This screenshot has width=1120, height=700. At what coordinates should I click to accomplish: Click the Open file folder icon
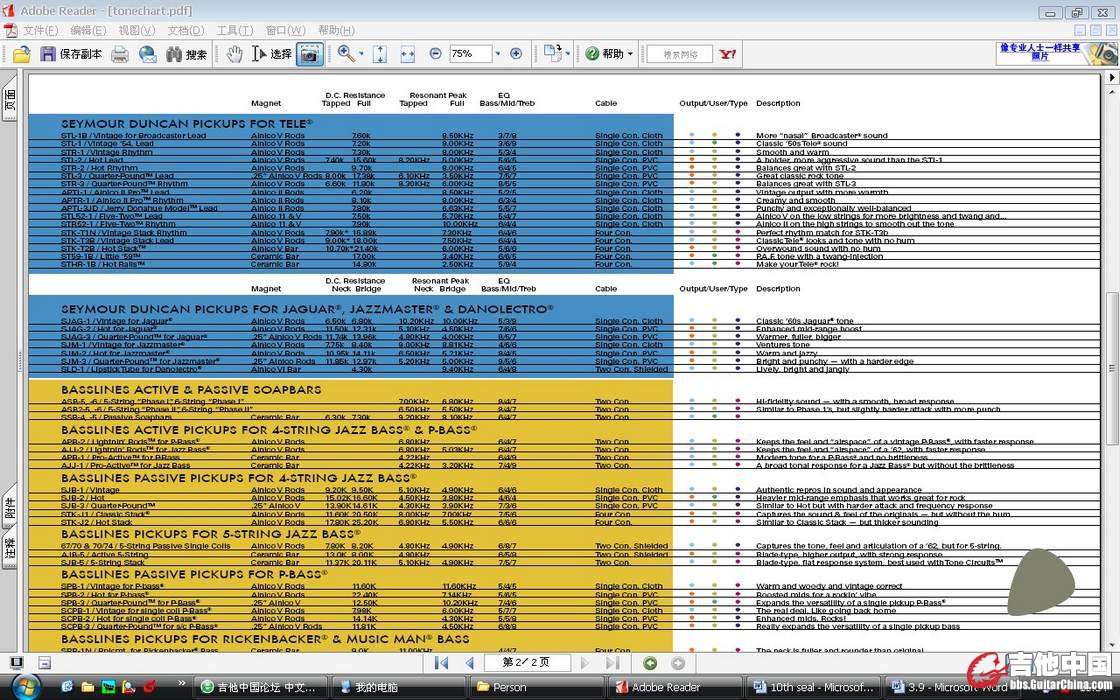[x=21, y=54]
